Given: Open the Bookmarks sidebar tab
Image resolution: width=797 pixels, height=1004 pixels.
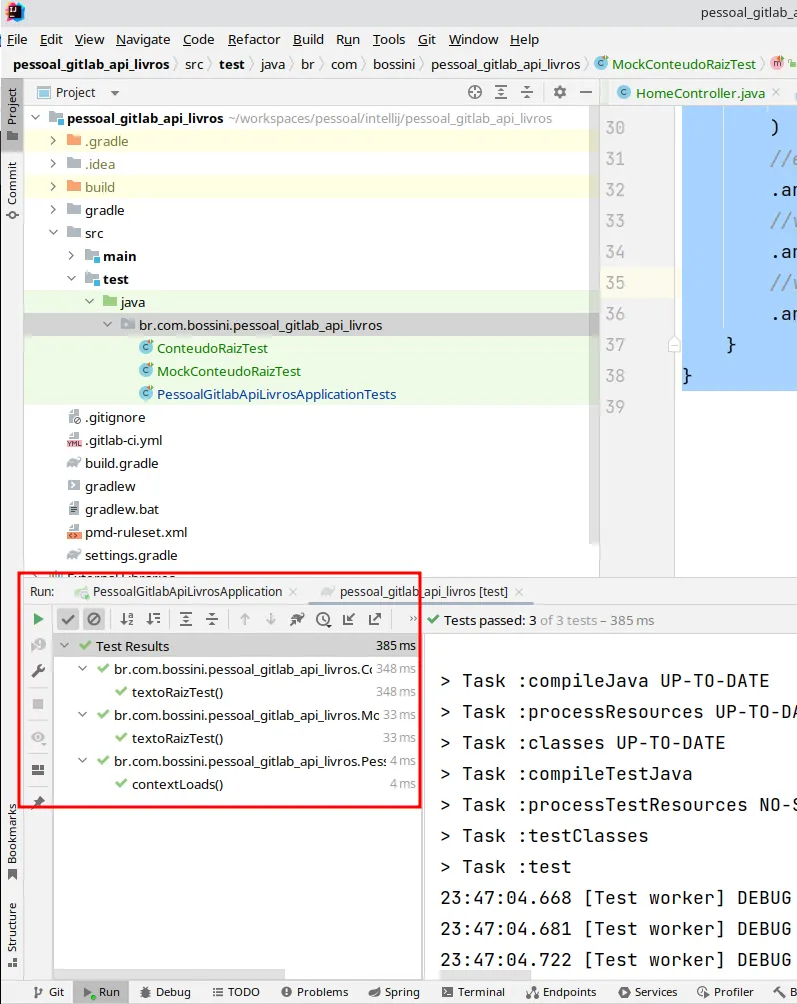Looking at the screenshot, I should [x=12, y=842].
